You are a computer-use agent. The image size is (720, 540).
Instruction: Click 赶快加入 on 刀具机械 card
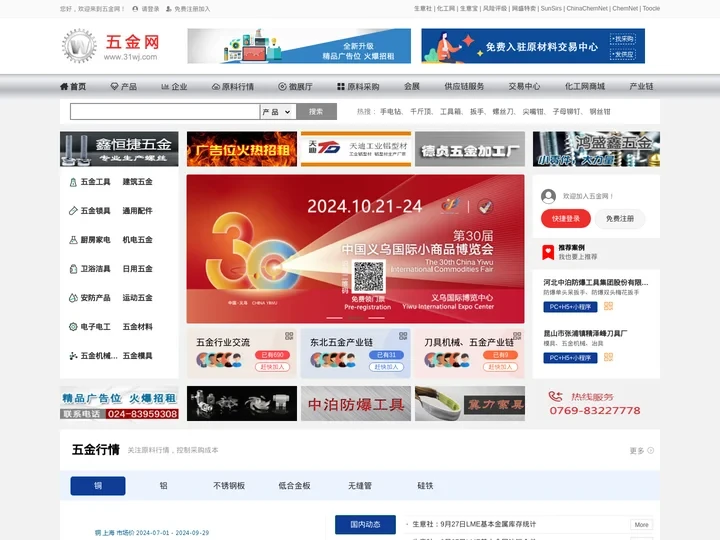coord(501,367)
